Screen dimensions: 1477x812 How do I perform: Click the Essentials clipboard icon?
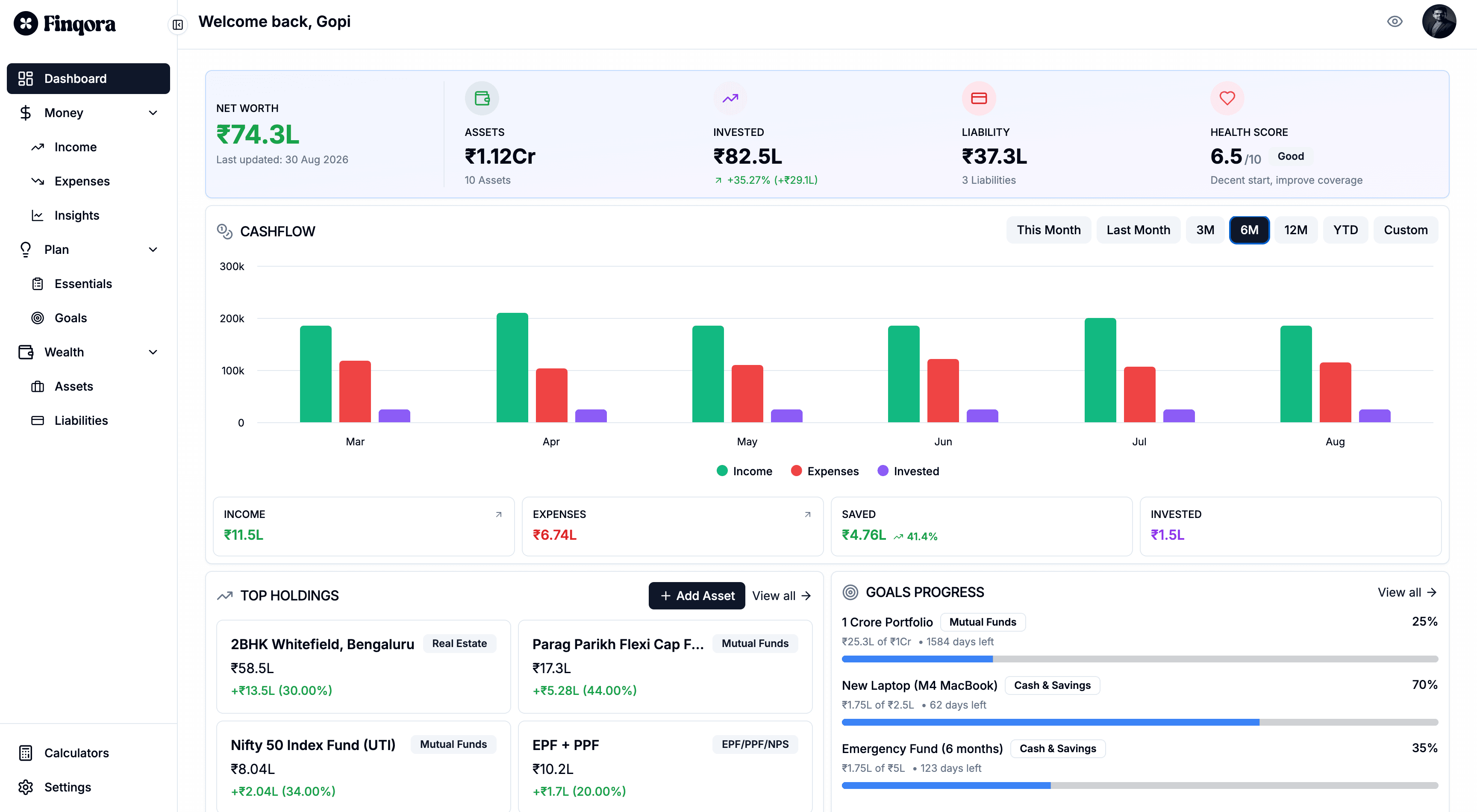coord(38,284)
